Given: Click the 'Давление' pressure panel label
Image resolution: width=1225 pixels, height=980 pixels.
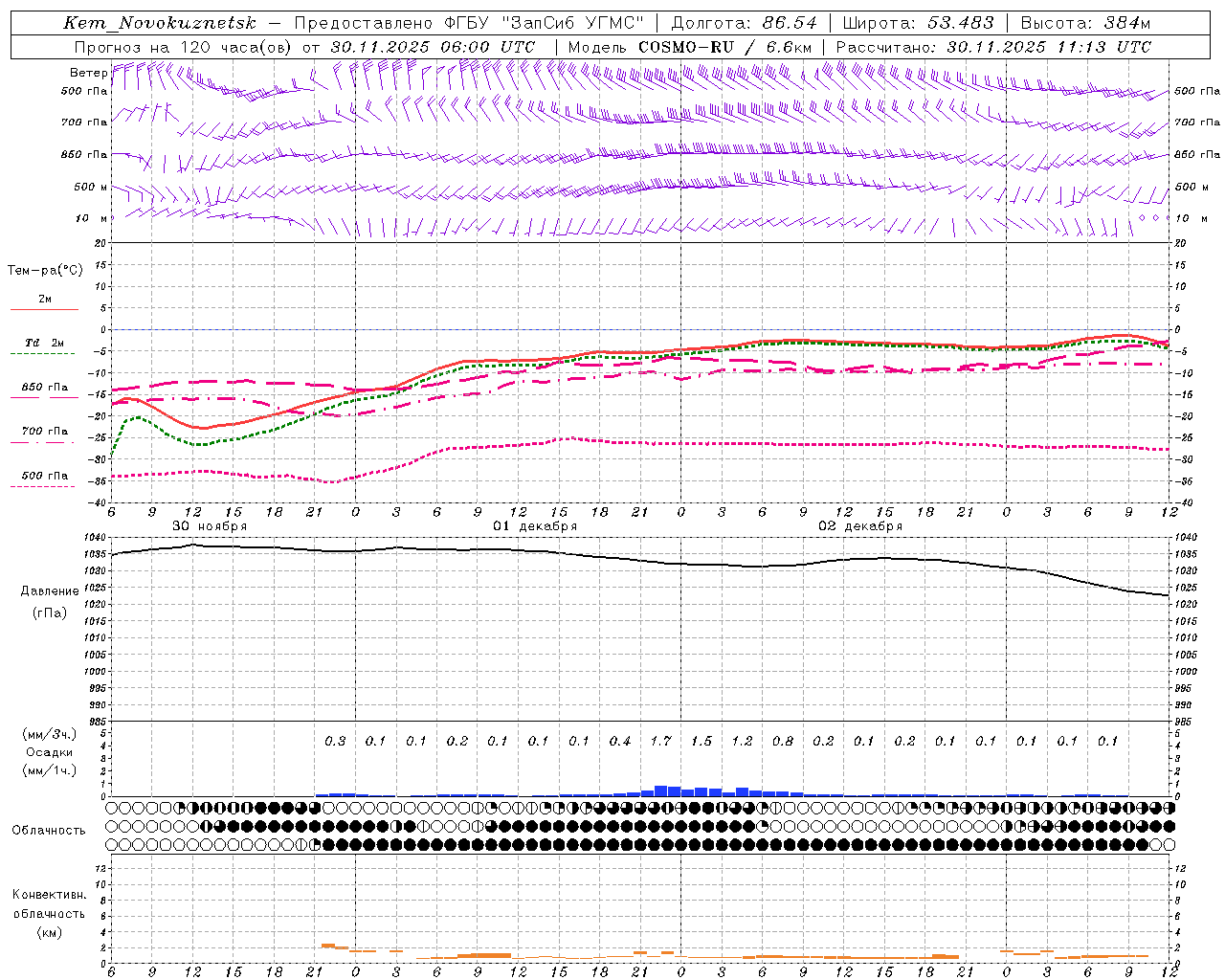Looking at the screenshot, I should [50, 591].
